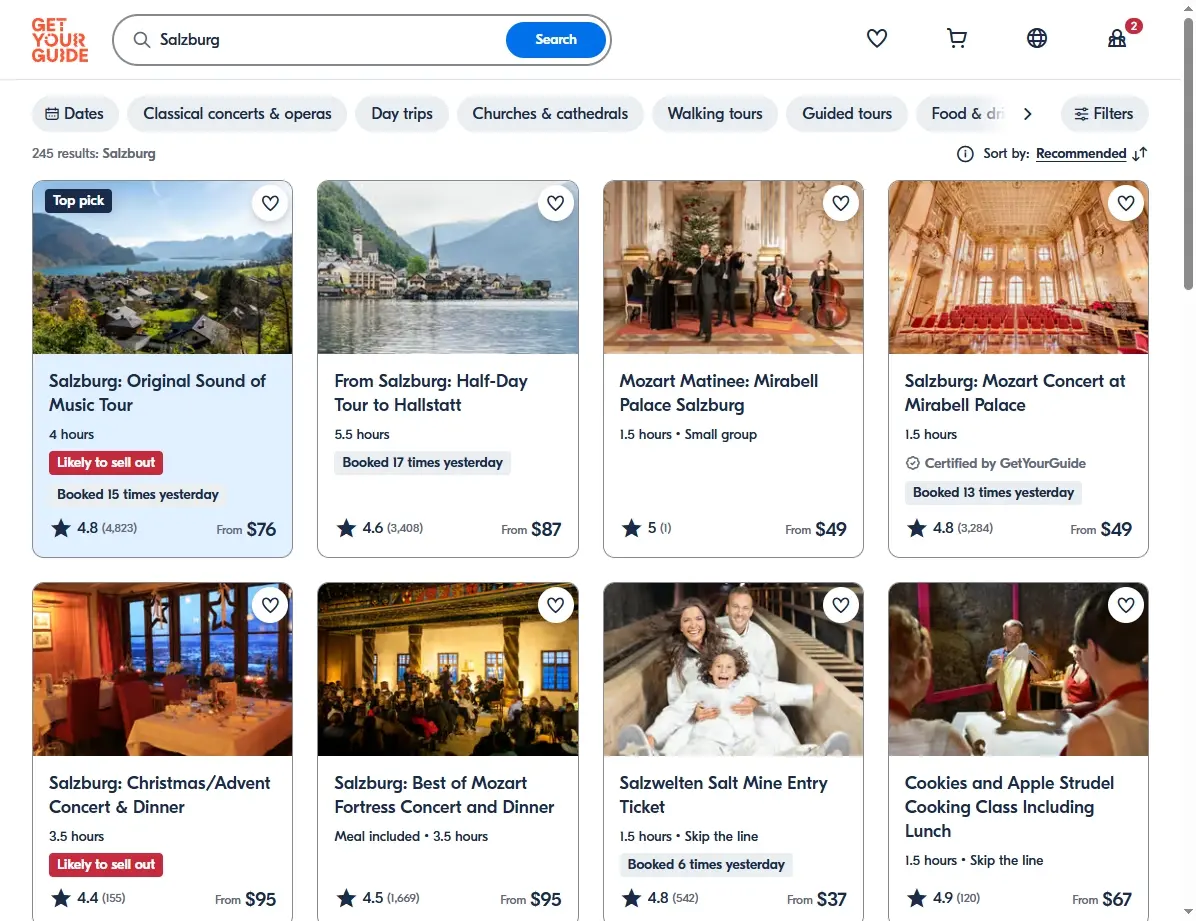
Task: Save Salzwelten Salt Mine Entry Ticket
Action: (841, 605)
